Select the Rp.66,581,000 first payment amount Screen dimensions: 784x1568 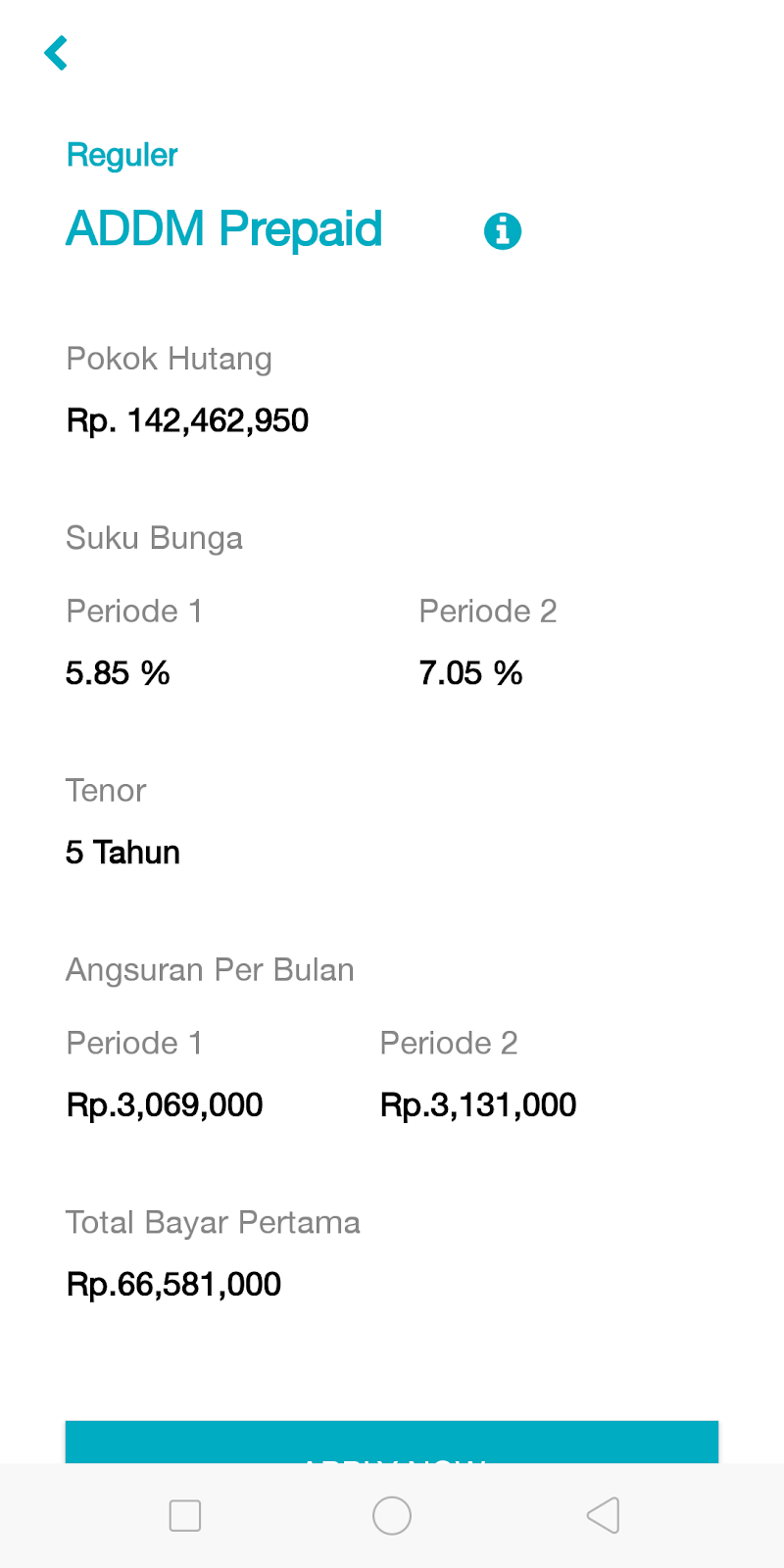click(x=173, y=1285)
